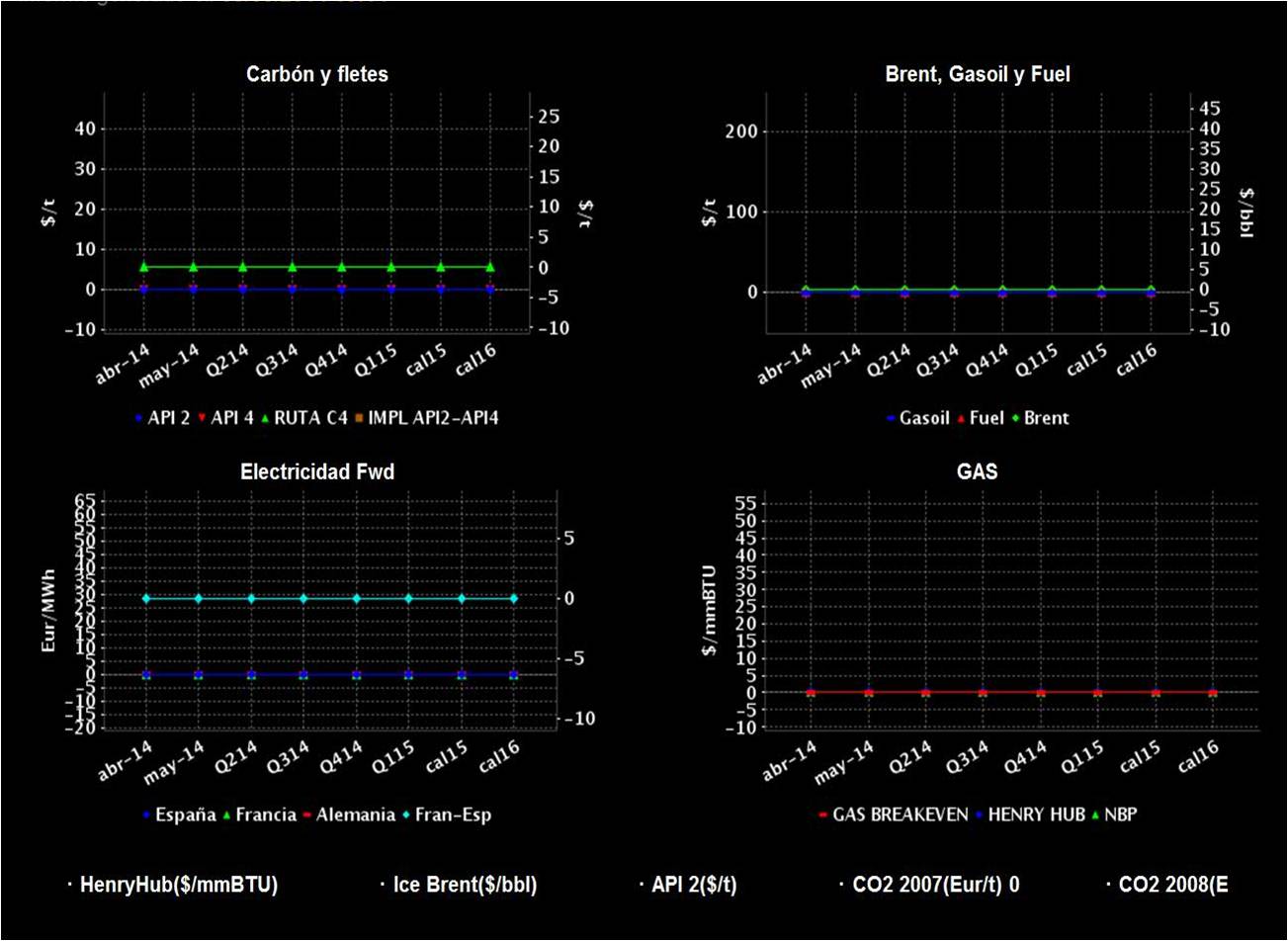Viewport: 1288px width, 941px height.
Task: Select the API 4 legend entry
Action: [225, 418]
